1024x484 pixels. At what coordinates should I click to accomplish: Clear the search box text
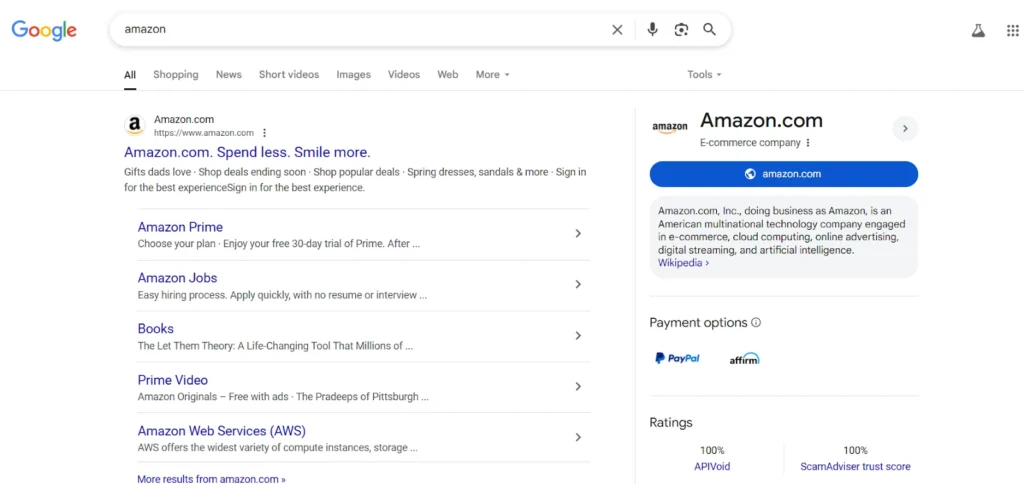pos(617,30)
